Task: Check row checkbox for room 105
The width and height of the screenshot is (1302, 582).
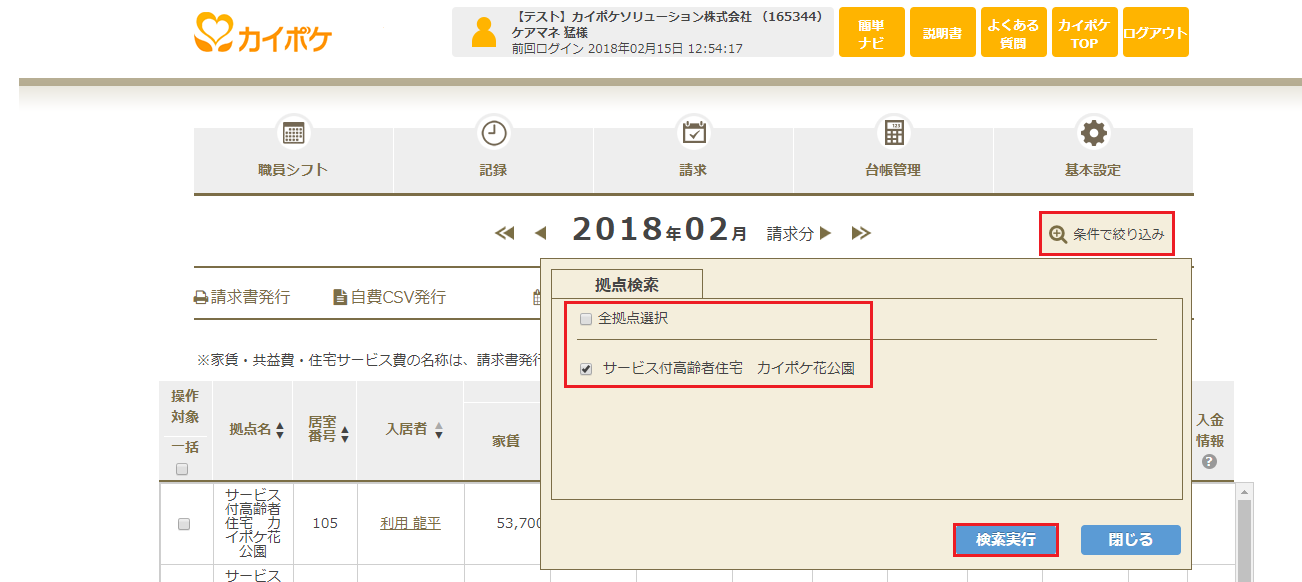Action: tap(184, 524)
